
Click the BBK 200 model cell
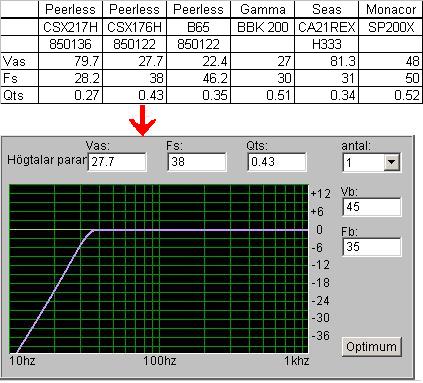click(263, 27)
